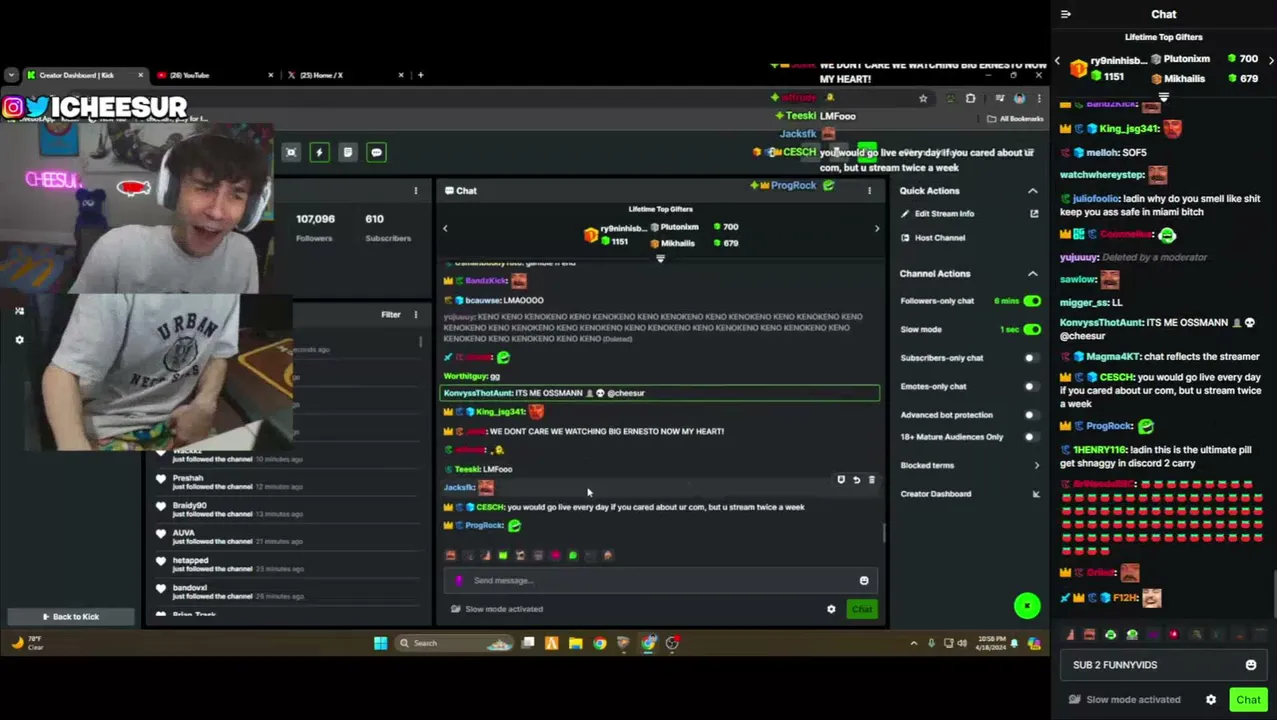Open emoji picker in dashboard chat

point(864,580)
